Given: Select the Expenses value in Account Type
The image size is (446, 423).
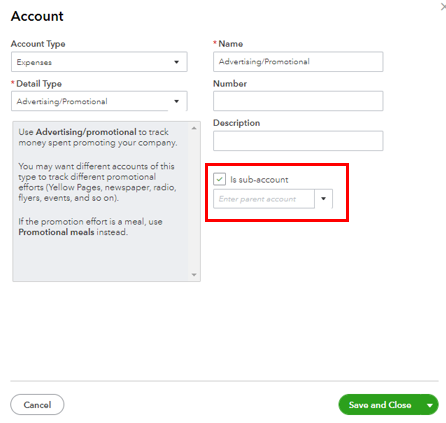Looking at the screenshot, I should click(x=34, y=62).
